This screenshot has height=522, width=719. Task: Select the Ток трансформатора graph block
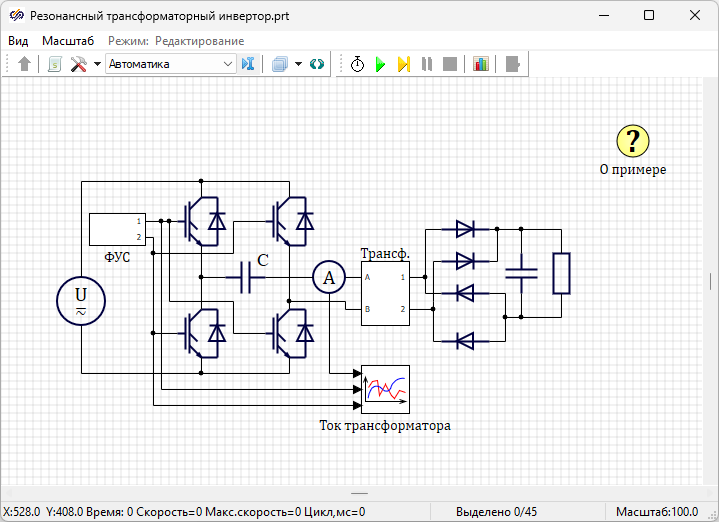pyautogui.click(x=386, y=388)
